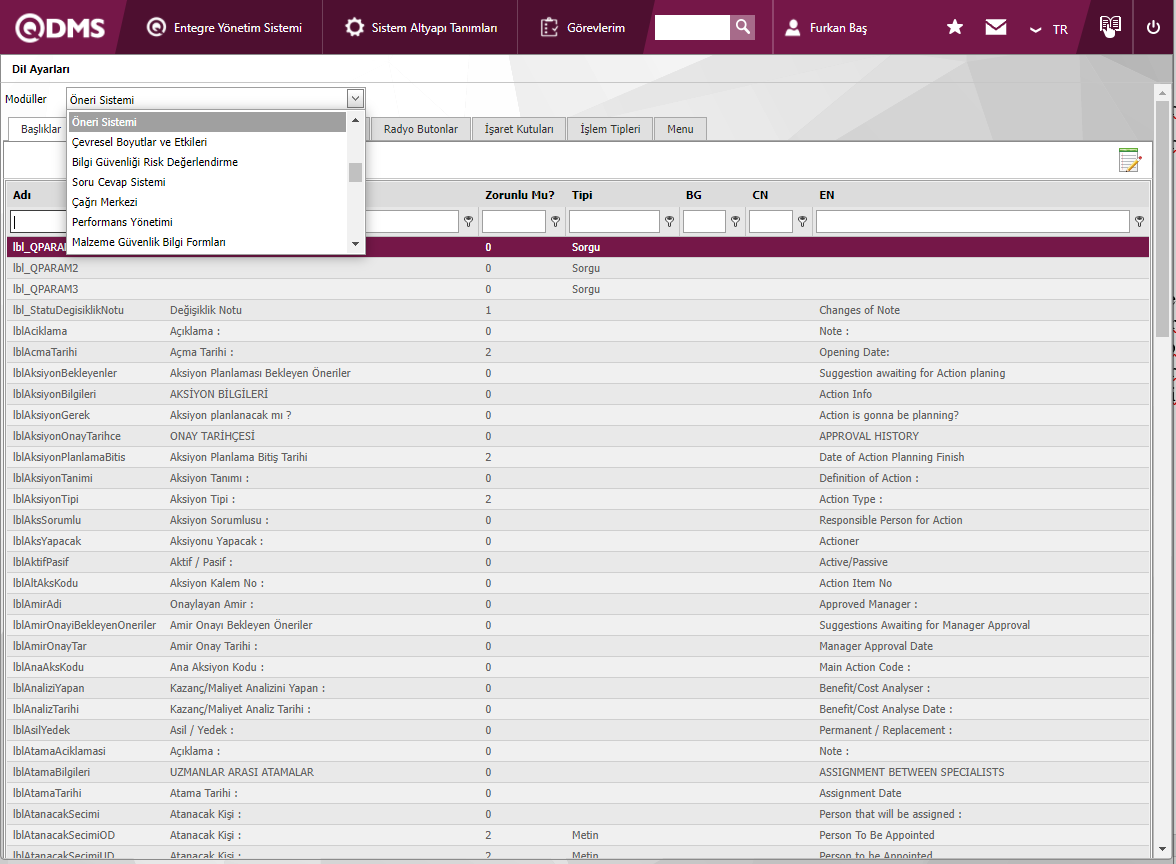Expand the TR language selector

pyautogui.click(x=1050, y=29)
